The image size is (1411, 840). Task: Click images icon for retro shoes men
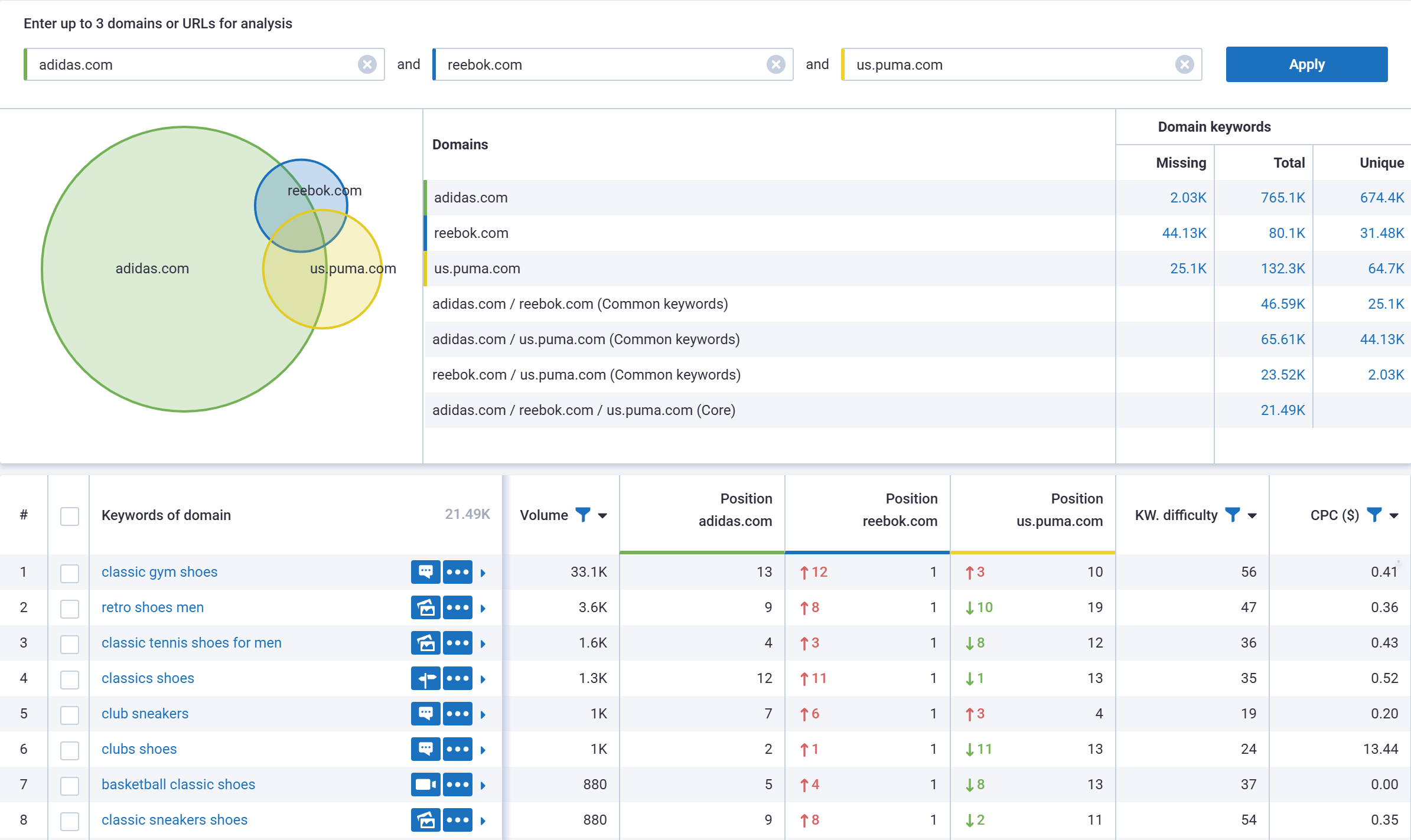425,607
